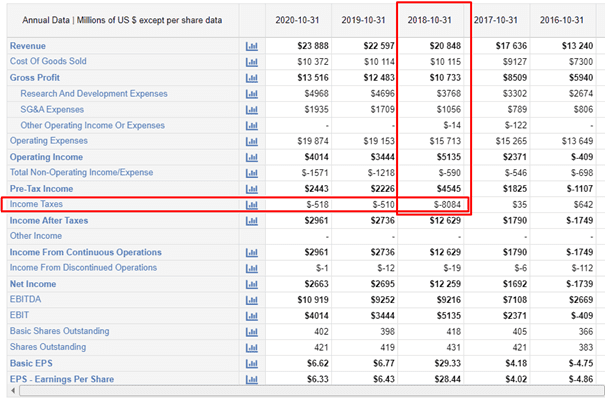Click the chart icon for Revenue row

251,46
